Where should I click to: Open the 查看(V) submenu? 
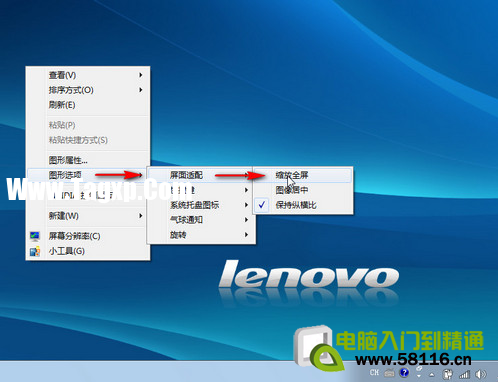(x=88, y=75)
